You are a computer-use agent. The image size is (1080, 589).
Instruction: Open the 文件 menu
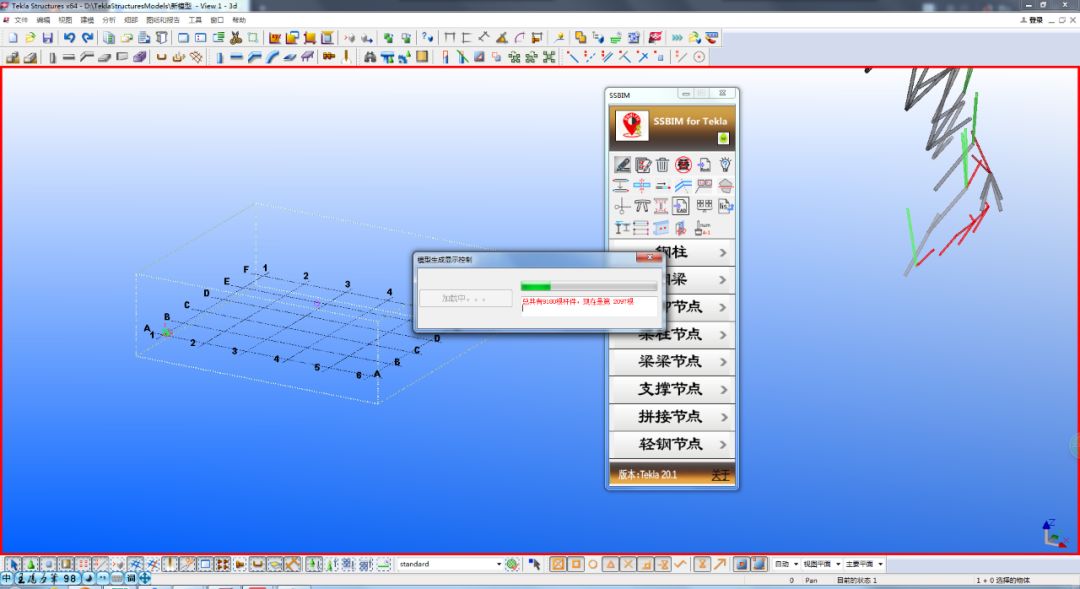point(21,19)
